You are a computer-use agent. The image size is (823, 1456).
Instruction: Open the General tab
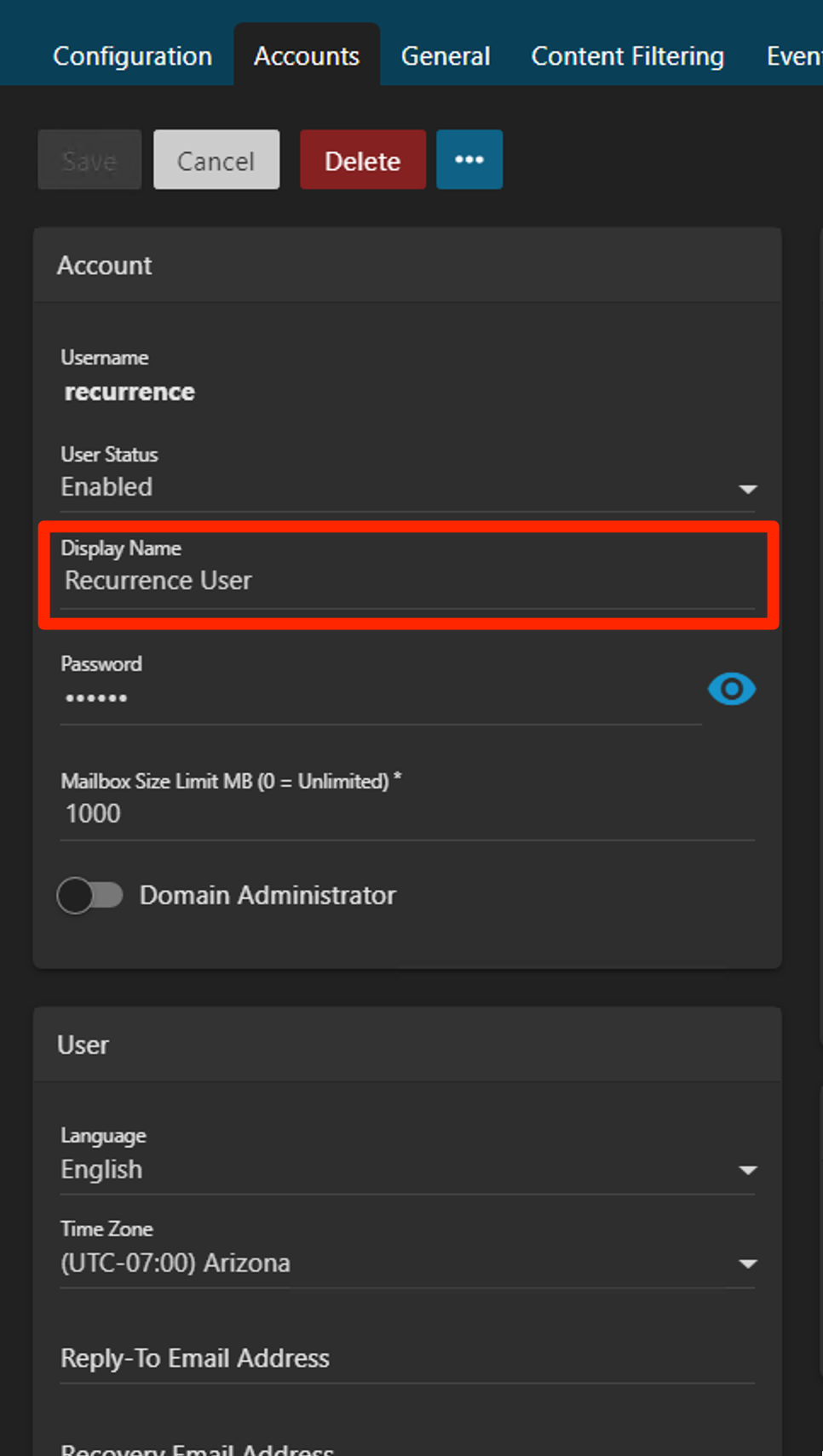(x=446, y=56)
